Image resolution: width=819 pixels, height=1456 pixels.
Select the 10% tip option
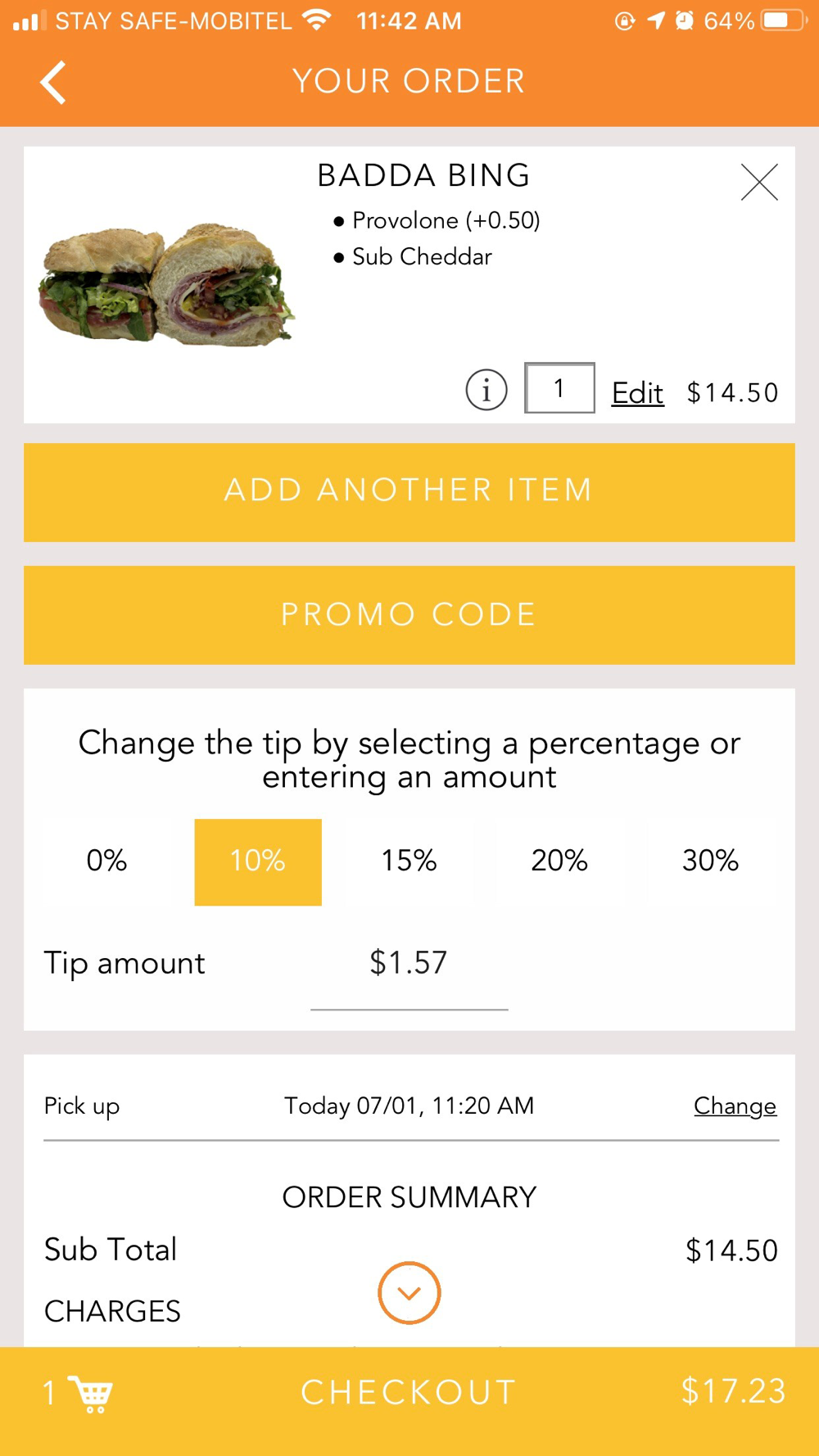click(x=258, y=861)
